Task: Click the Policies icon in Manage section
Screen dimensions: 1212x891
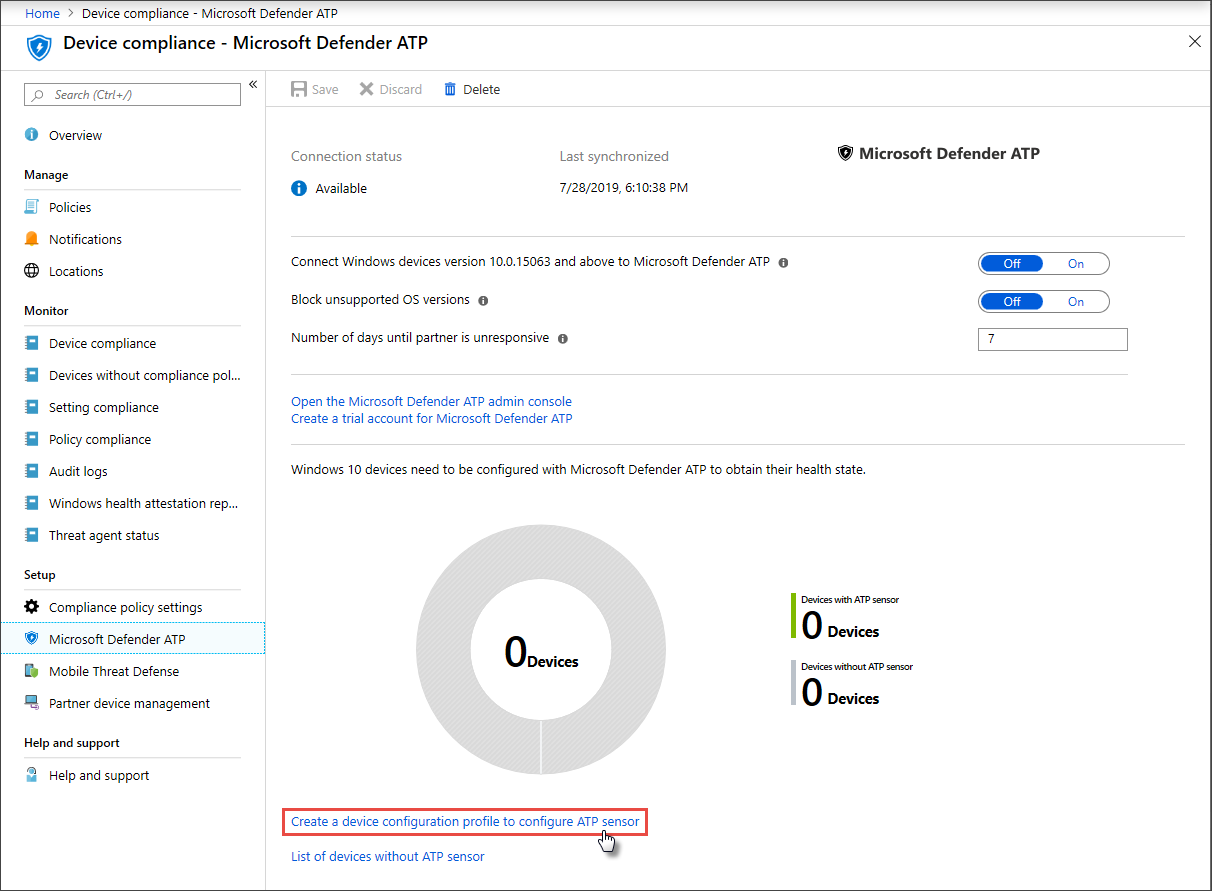Action: 32,207
